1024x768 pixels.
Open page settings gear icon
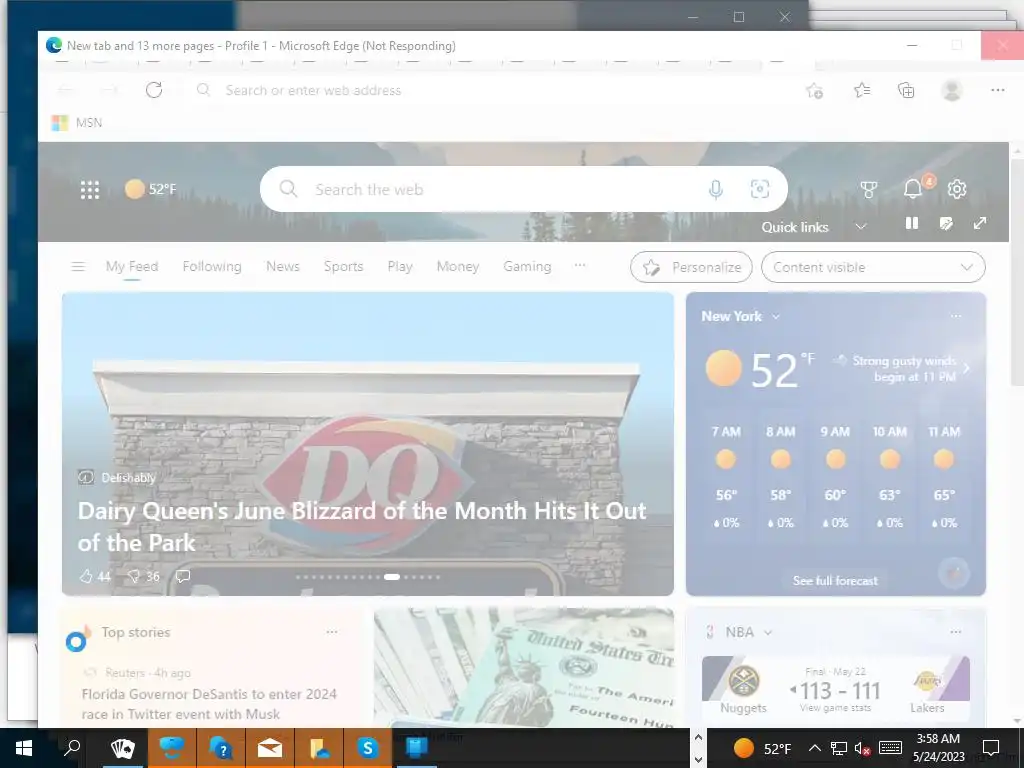957,189
